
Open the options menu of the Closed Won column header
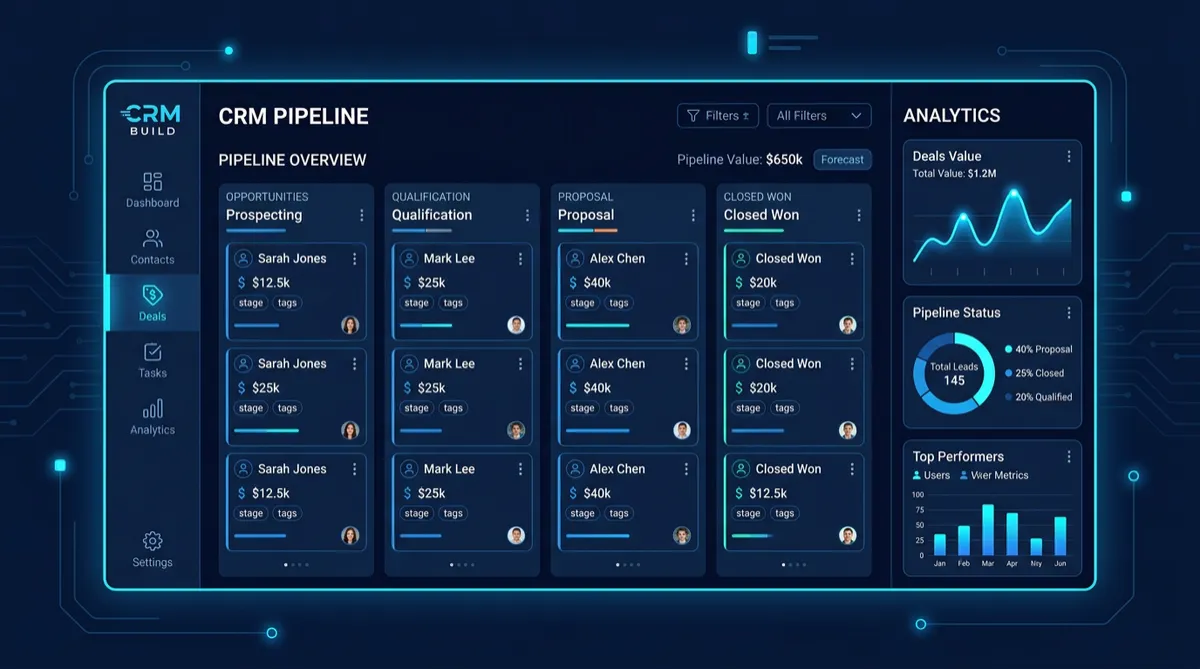click(859, 215)
